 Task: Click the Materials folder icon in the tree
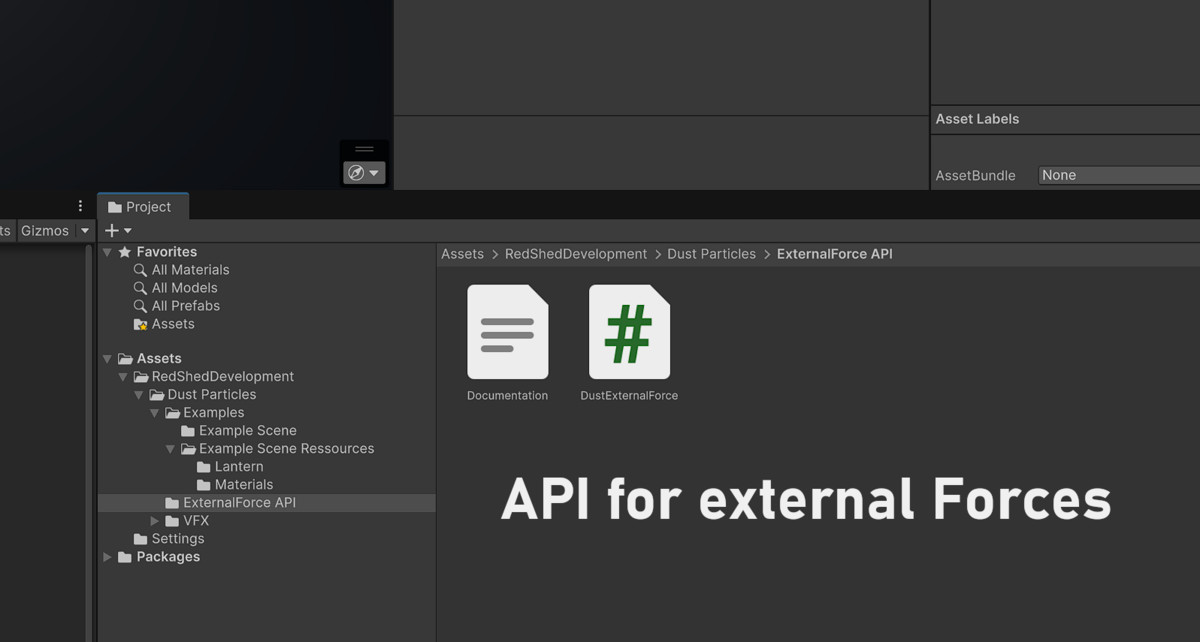click(204, 484)
